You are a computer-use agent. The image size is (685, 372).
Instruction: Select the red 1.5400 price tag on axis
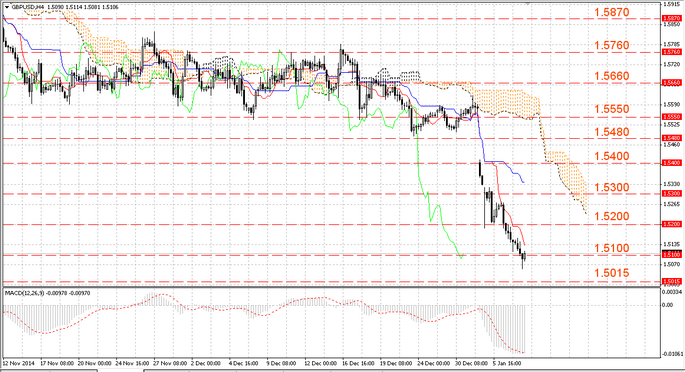[672, 163]
